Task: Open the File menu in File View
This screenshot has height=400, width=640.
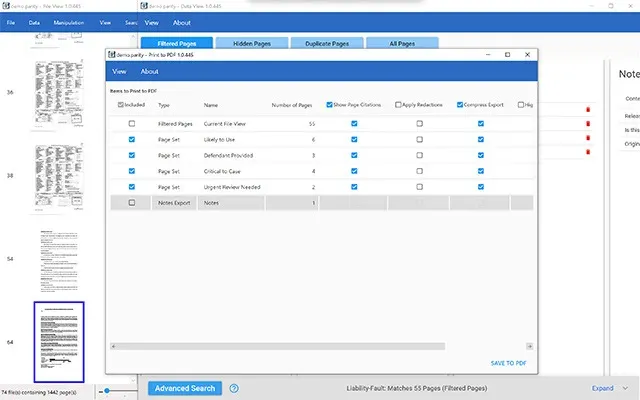Action: (x=11, y=23)
